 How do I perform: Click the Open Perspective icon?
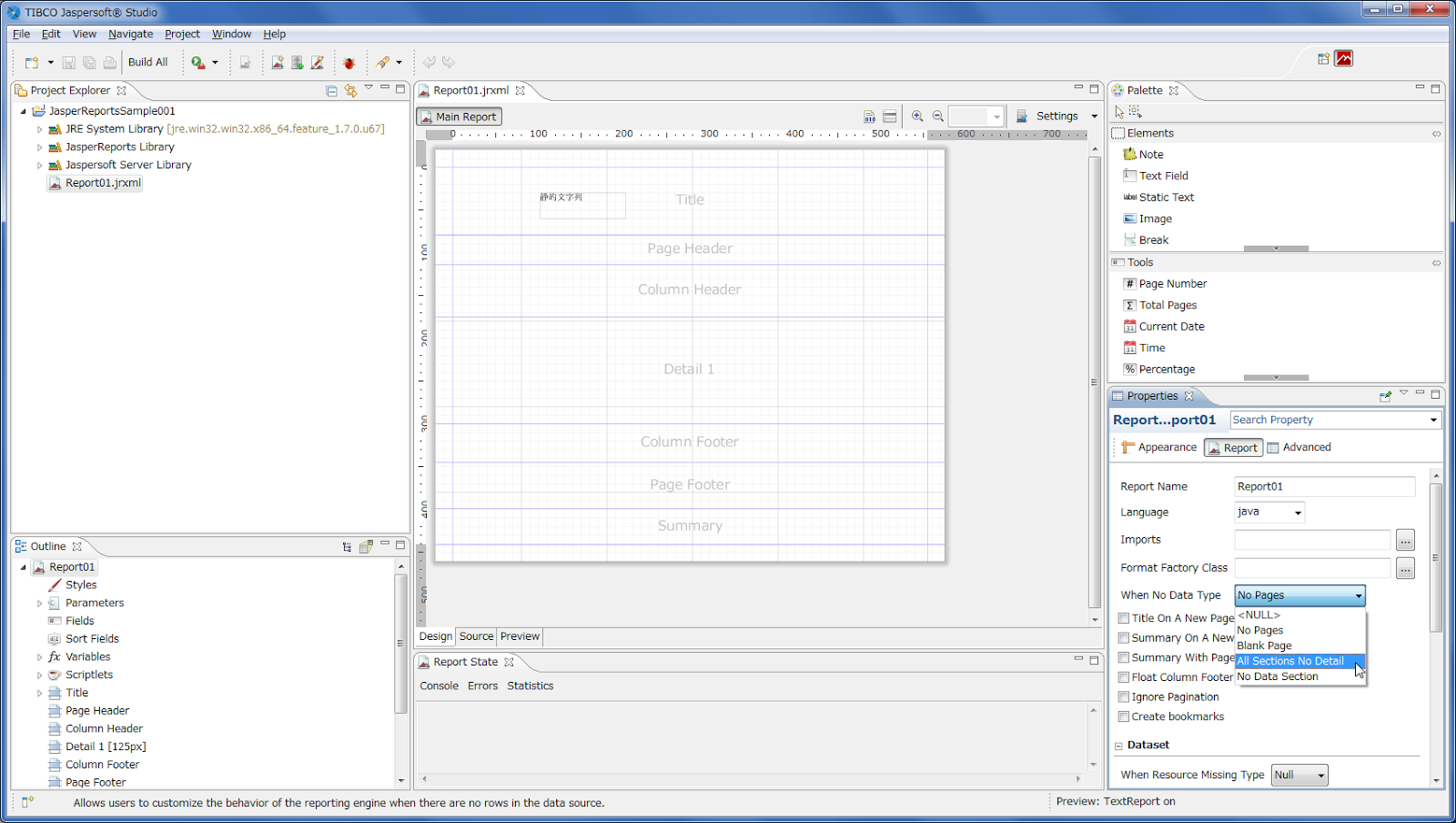pyautogui.click(x=1324, y=59)
